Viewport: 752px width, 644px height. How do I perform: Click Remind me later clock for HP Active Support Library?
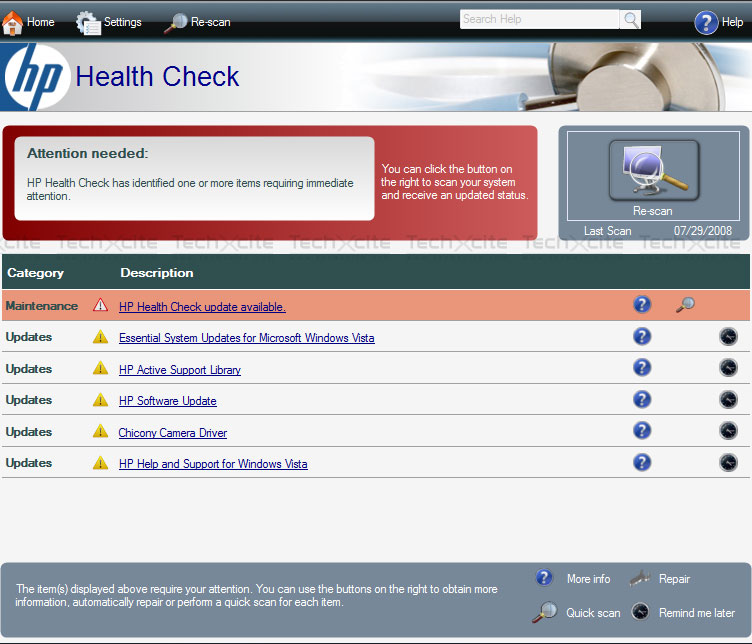coord(728,367)
